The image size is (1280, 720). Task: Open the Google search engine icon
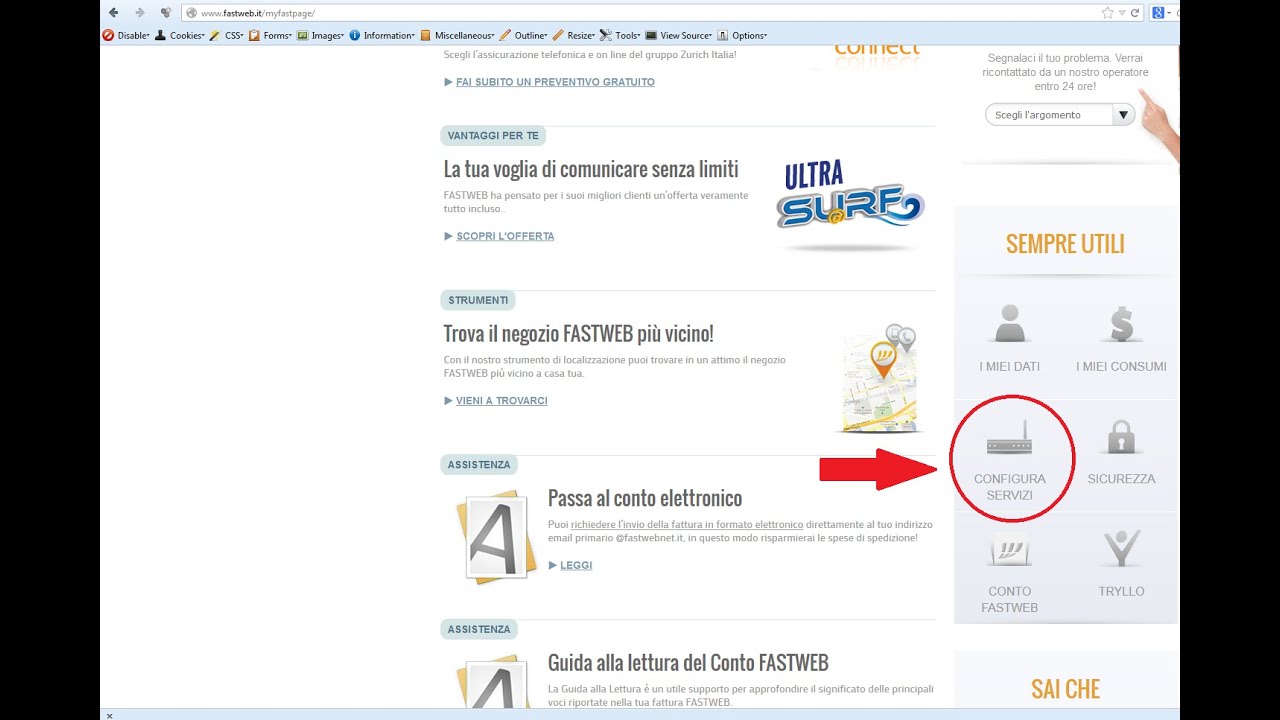point(1158,13)
